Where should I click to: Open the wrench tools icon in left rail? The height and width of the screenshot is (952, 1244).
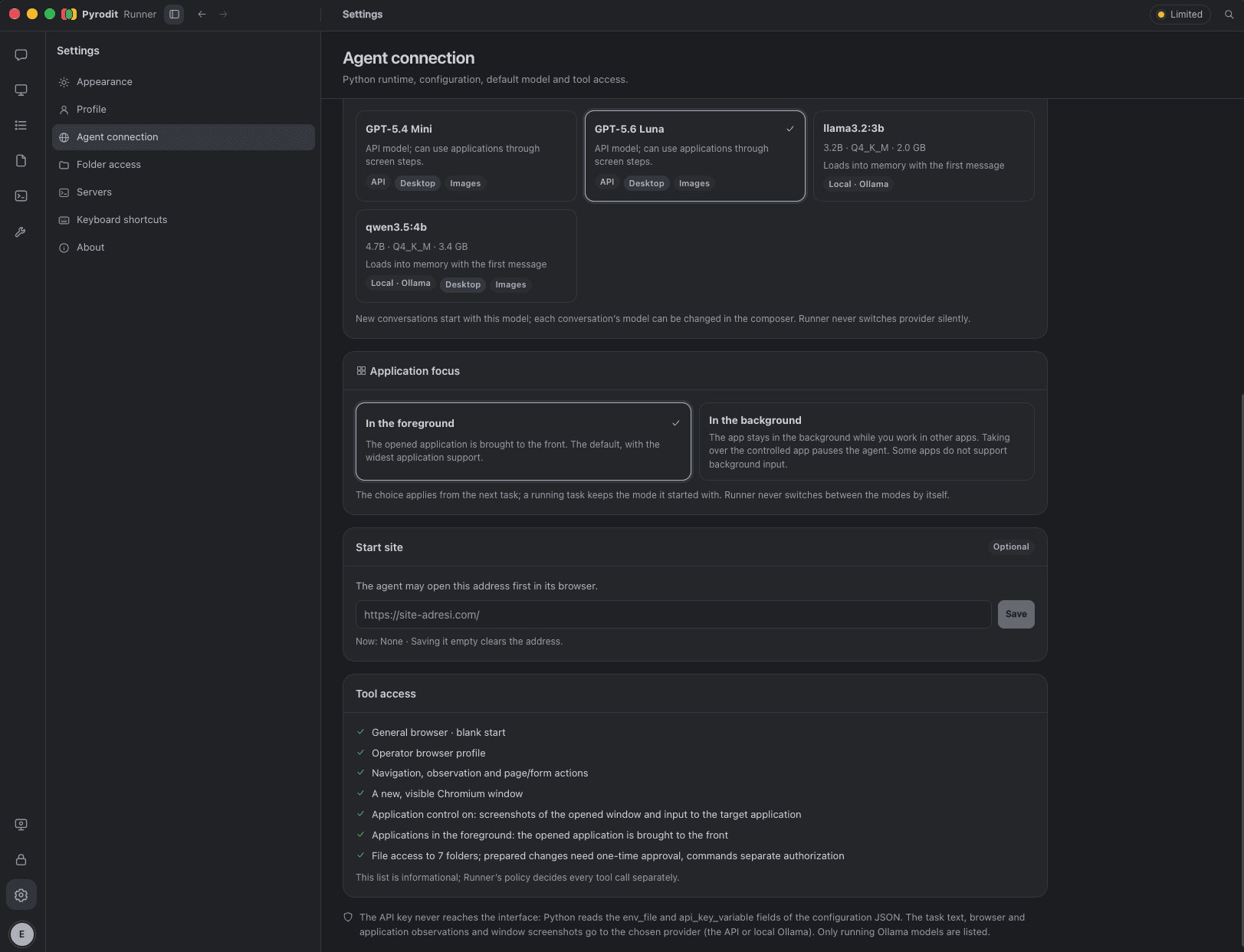click(x=21, y=231)
